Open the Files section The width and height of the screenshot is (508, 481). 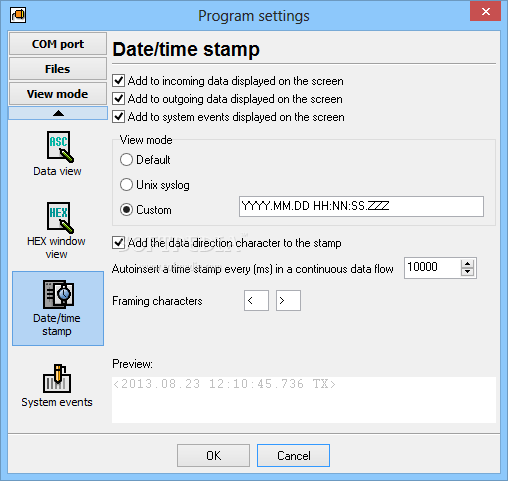coord(58,69)
